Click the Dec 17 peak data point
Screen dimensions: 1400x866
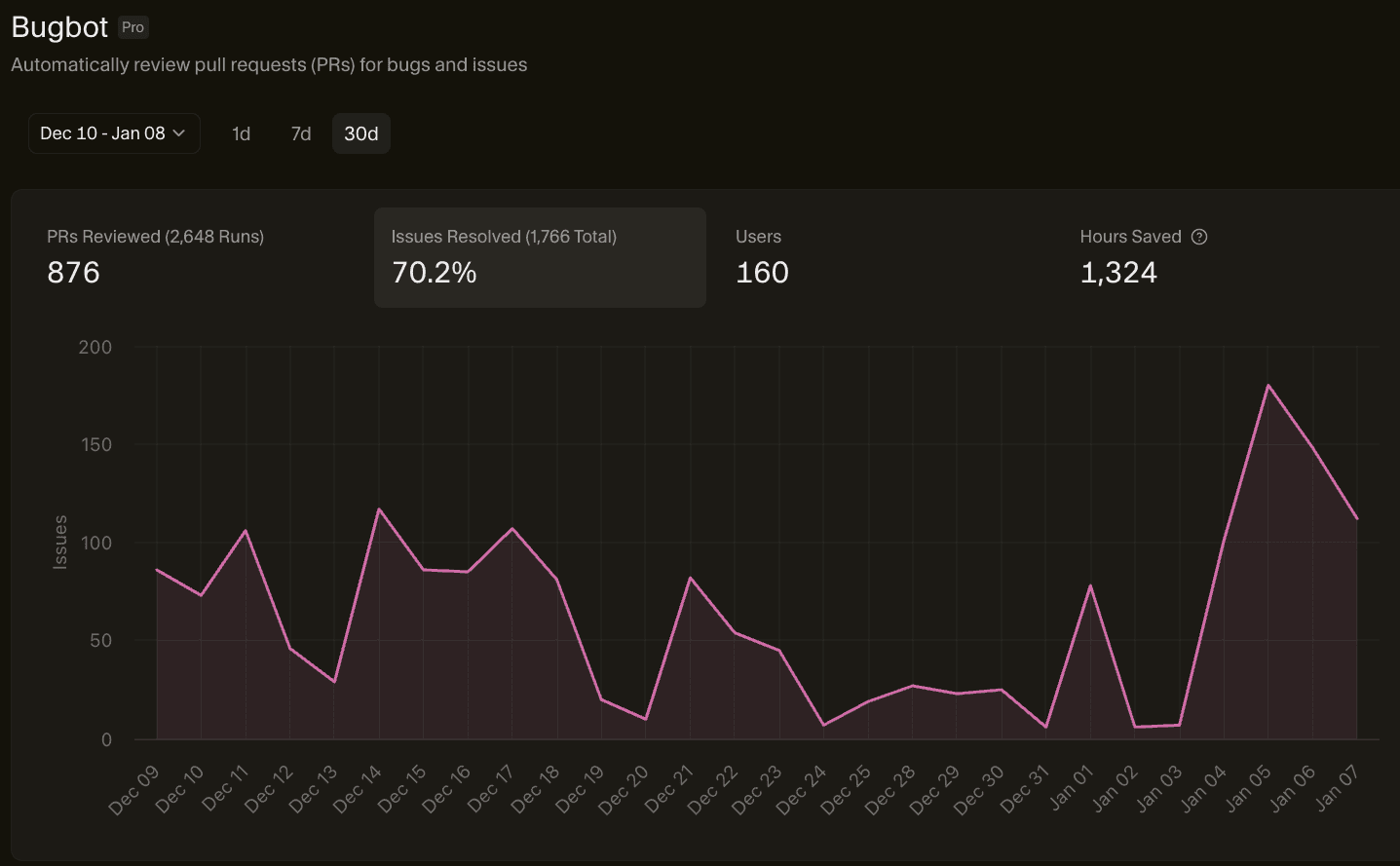[x=511, y=529]
